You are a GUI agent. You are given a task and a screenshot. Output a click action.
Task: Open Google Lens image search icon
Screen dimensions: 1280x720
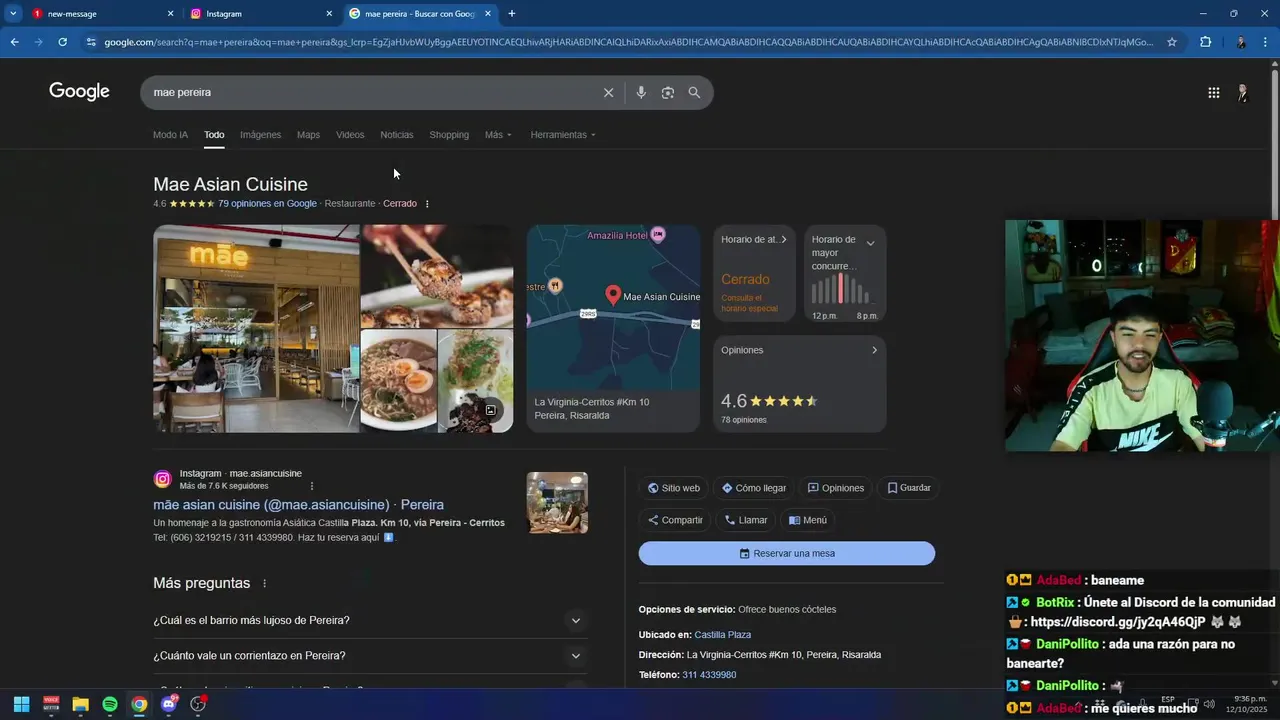click(x=667, y=92)
